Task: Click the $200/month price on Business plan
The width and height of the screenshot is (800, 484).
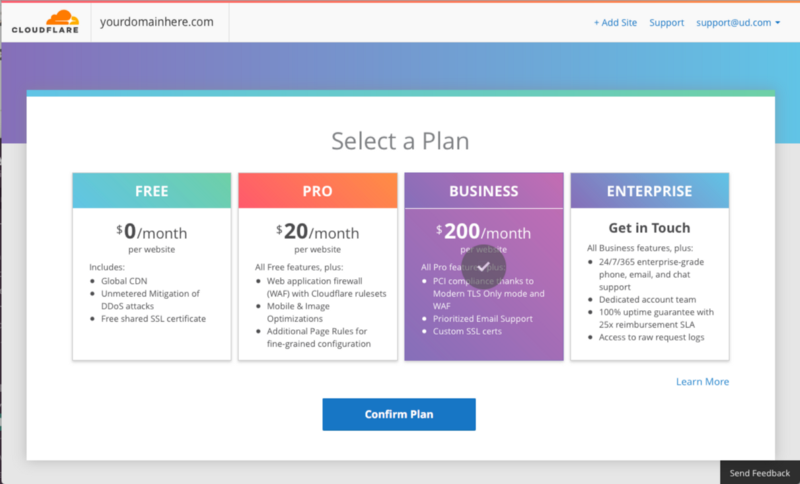Action: [484, 232]
